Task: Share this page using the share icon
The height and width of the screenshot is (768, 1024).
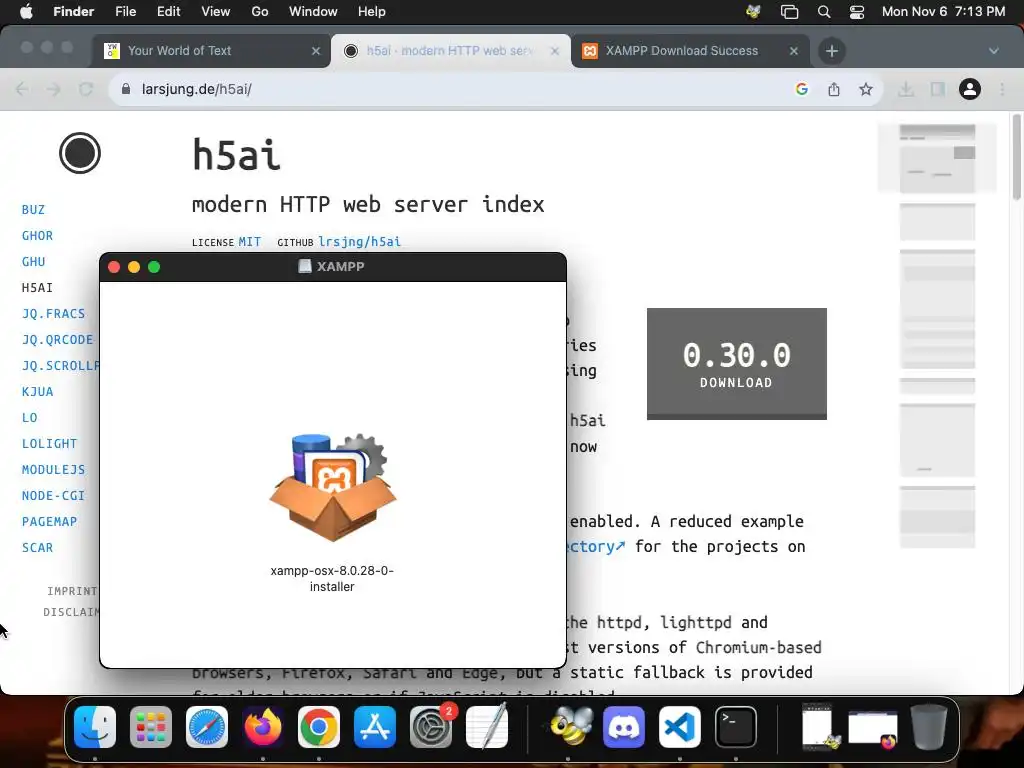Action: (834, 89)
